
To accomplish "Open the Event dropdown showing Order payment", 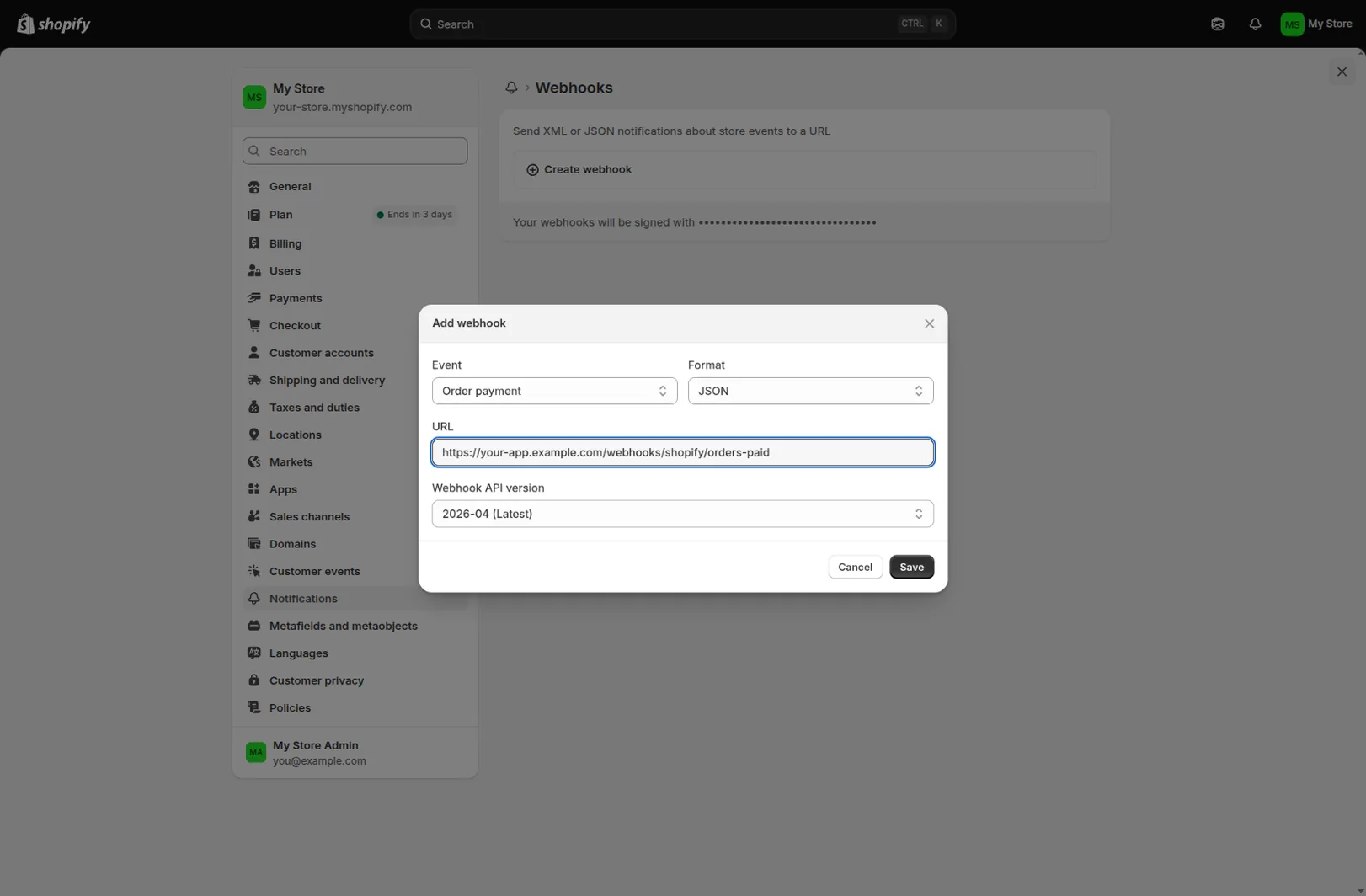I will coord(554,391).
